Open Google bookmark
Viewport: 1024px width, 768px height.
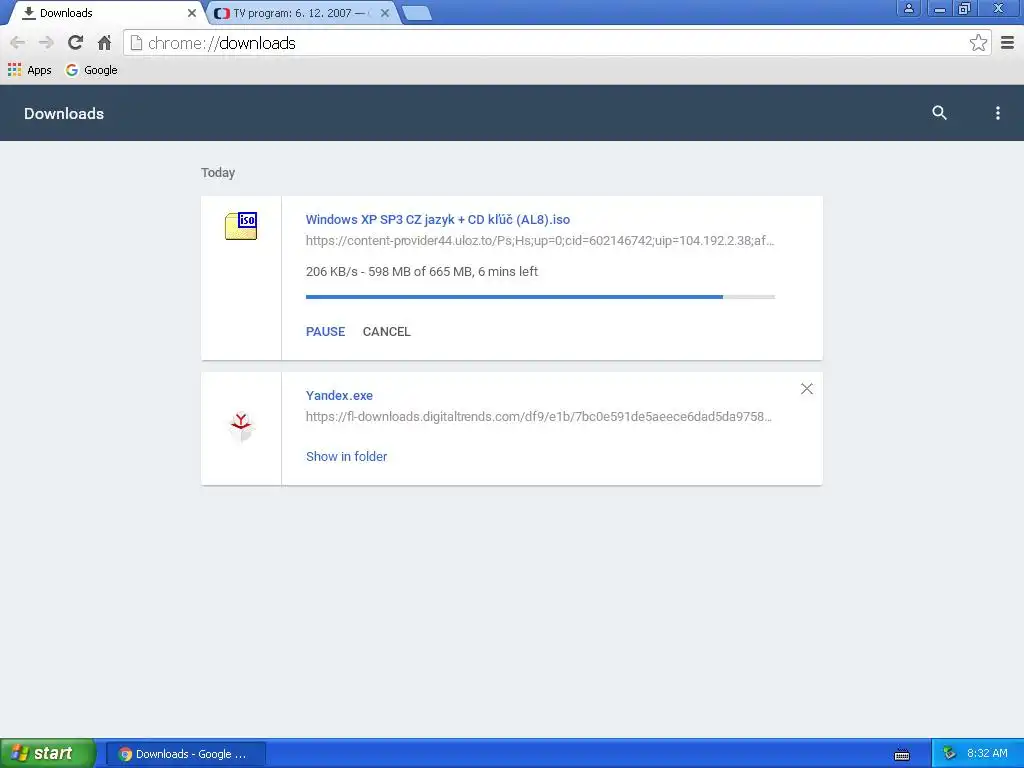tap(91, 70)
